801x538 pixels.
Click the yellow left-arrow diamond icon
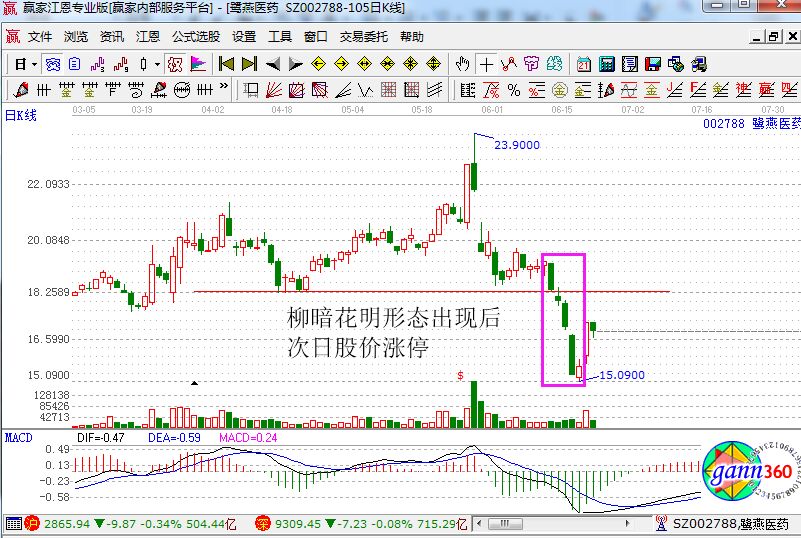pyautogui.click(x=319, y=64)
